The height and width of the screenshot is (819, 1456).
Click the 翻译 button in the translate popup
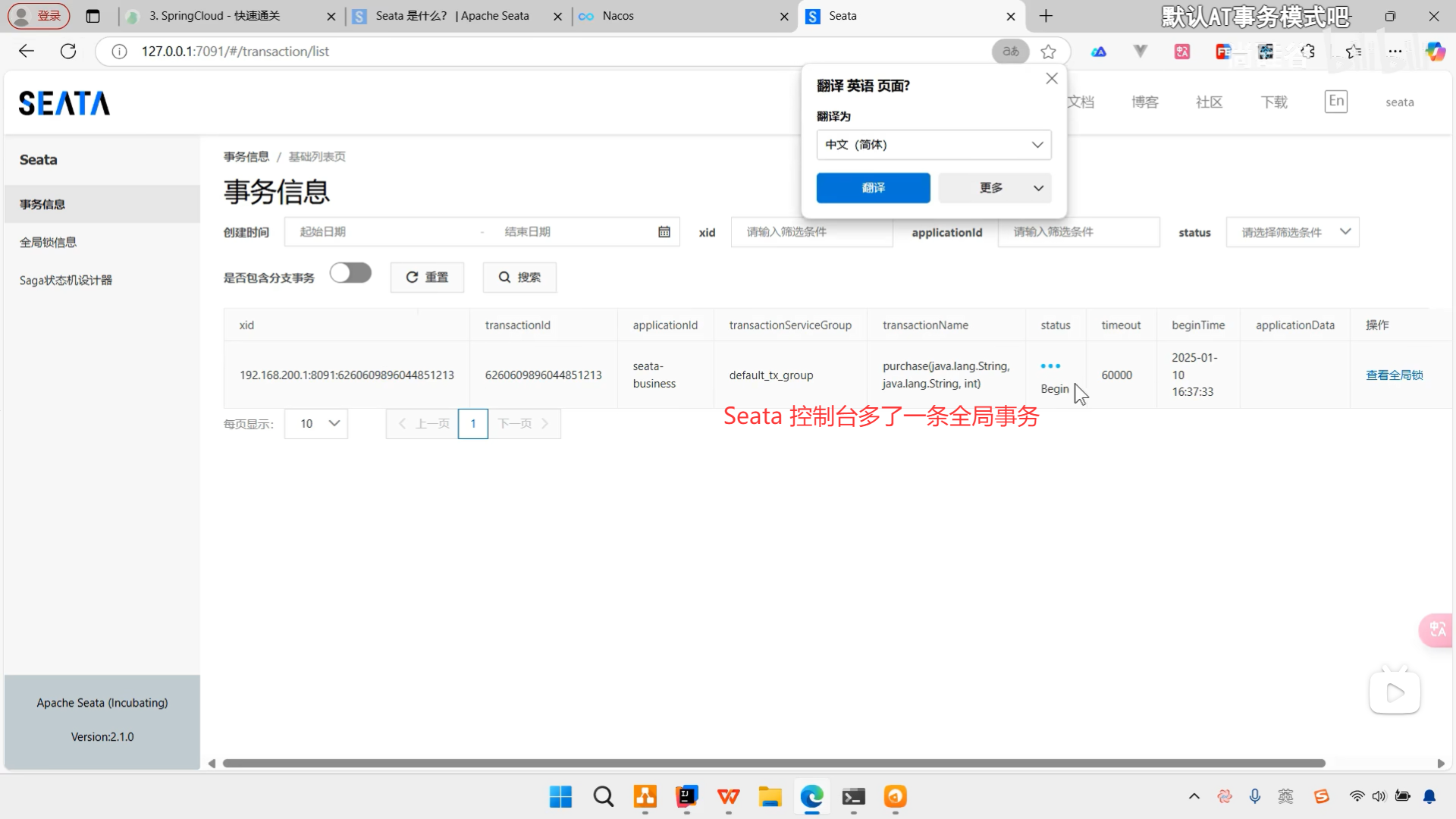873,187
